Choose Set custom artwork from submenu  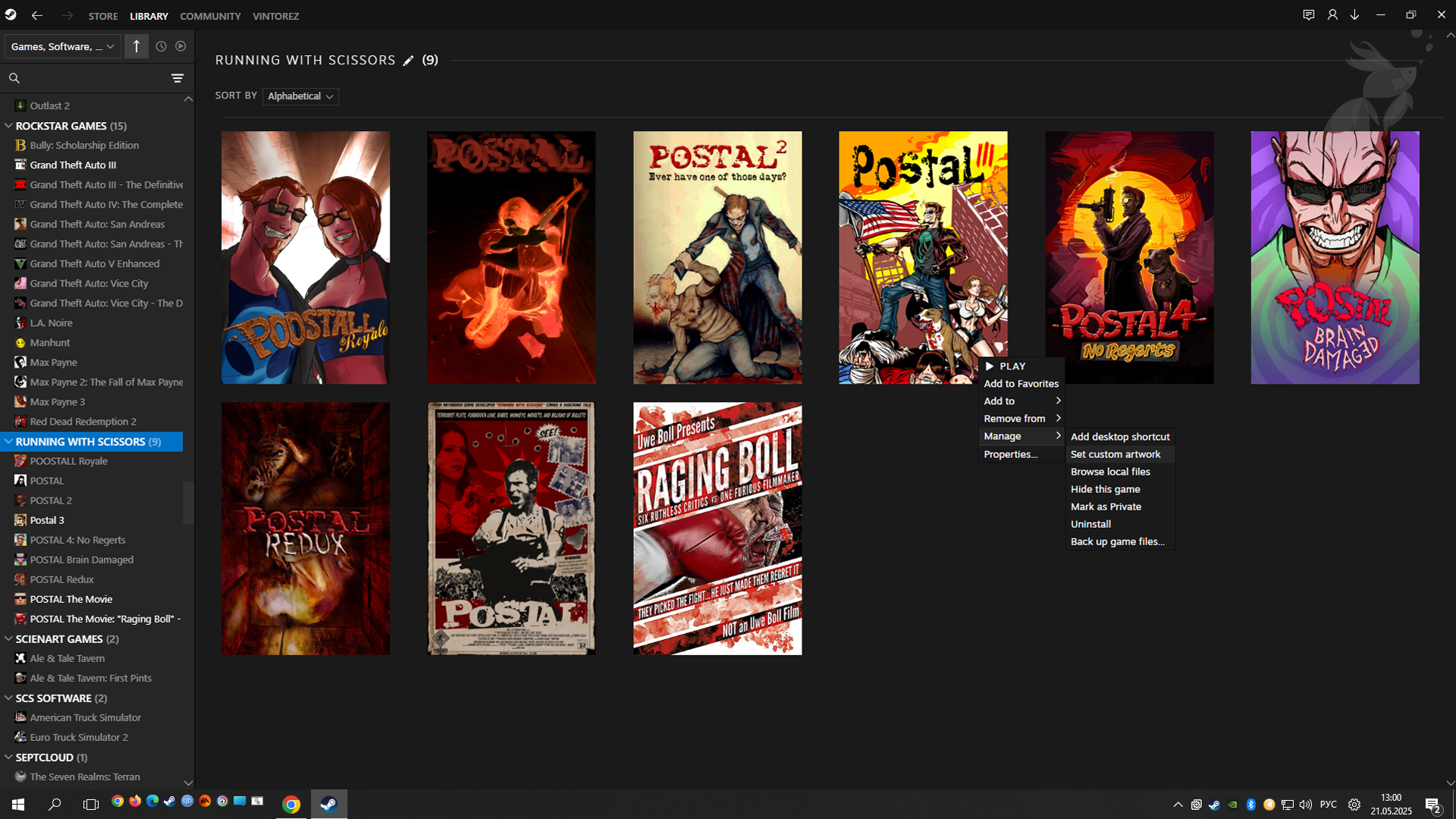tap(1115, 454)
